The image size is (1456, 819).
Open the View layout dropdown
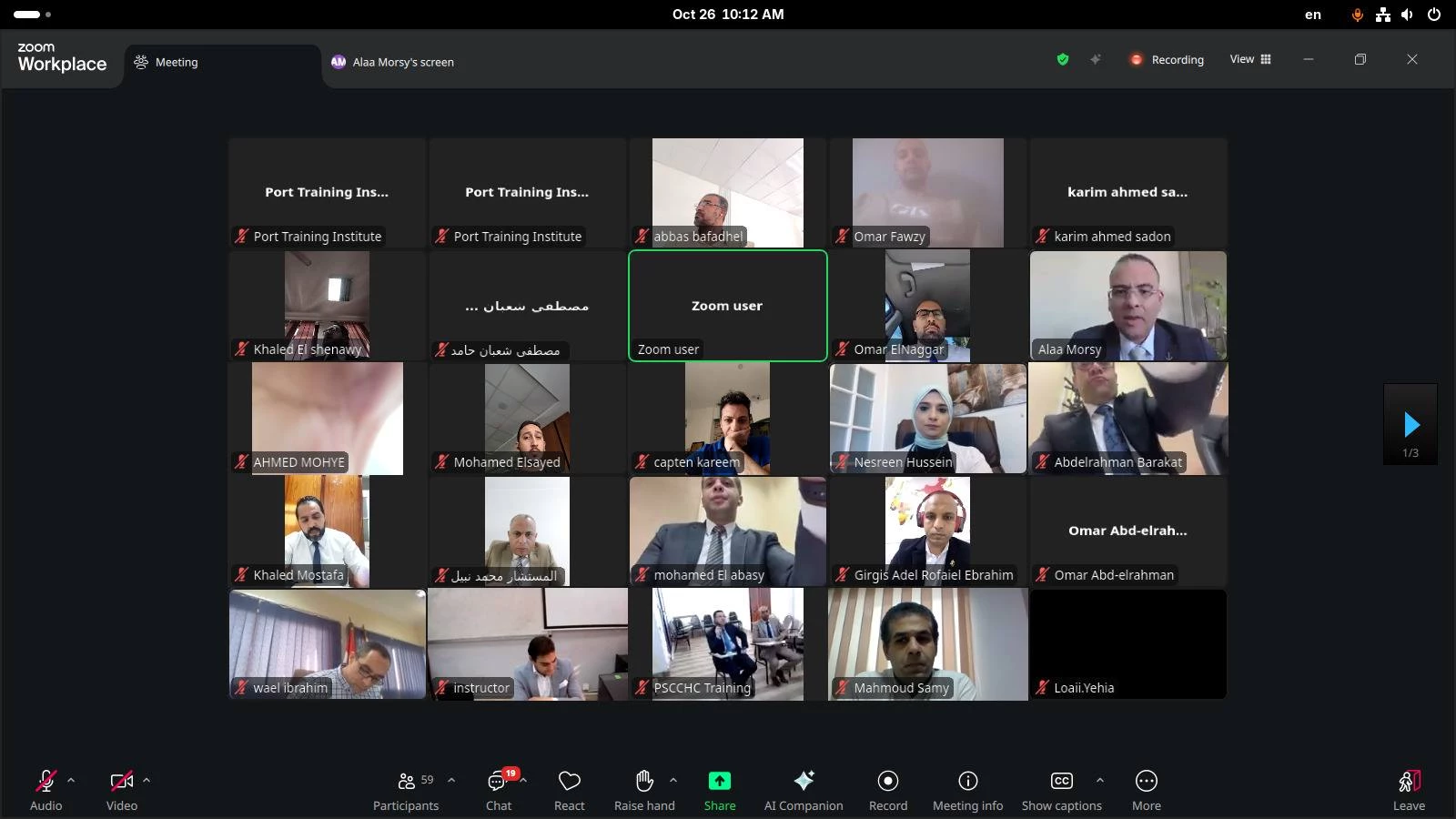1250,59
